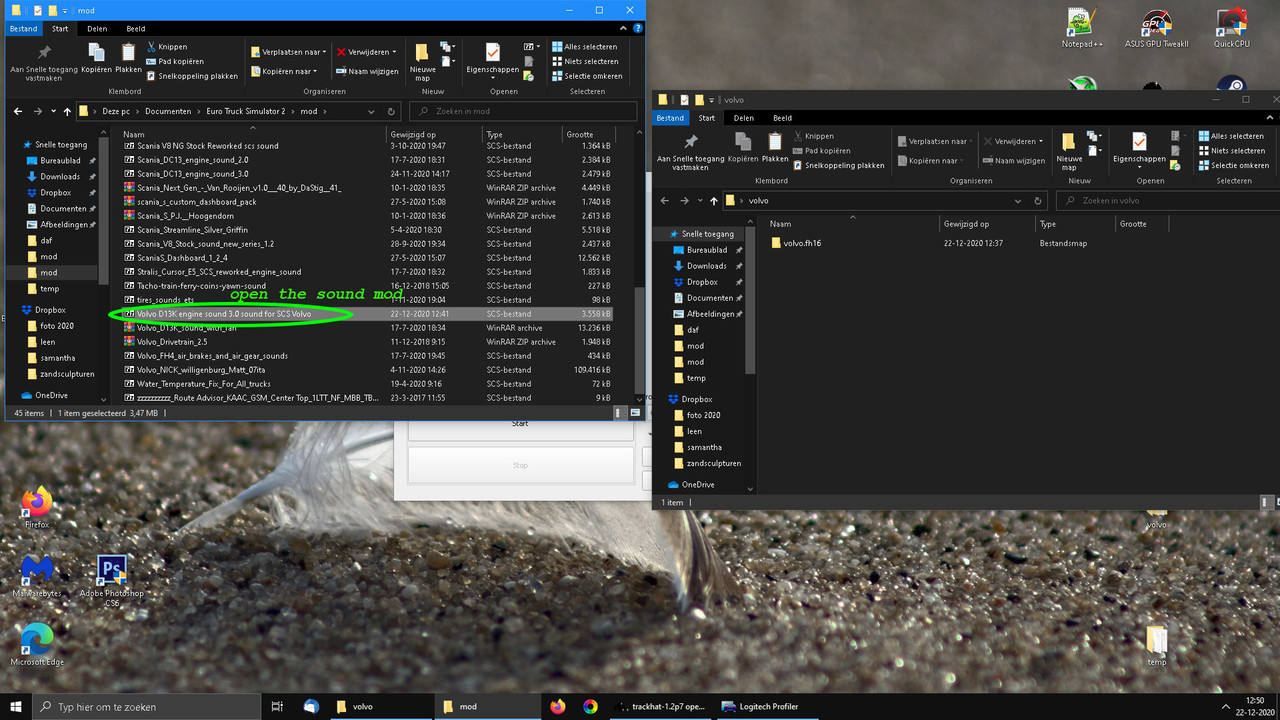
Task: Open Microsoft Edge desktop shortcut
Action: point(37,644)
